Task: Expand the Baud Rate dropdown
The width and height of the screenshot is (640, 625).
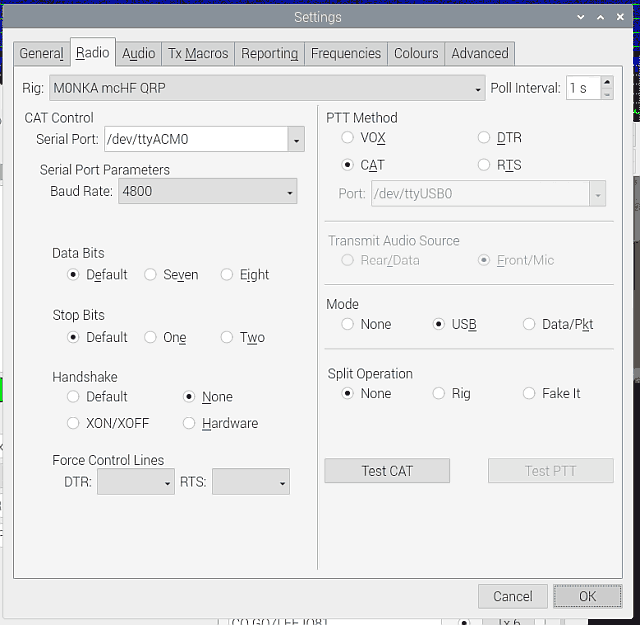Action: point(290,191)
